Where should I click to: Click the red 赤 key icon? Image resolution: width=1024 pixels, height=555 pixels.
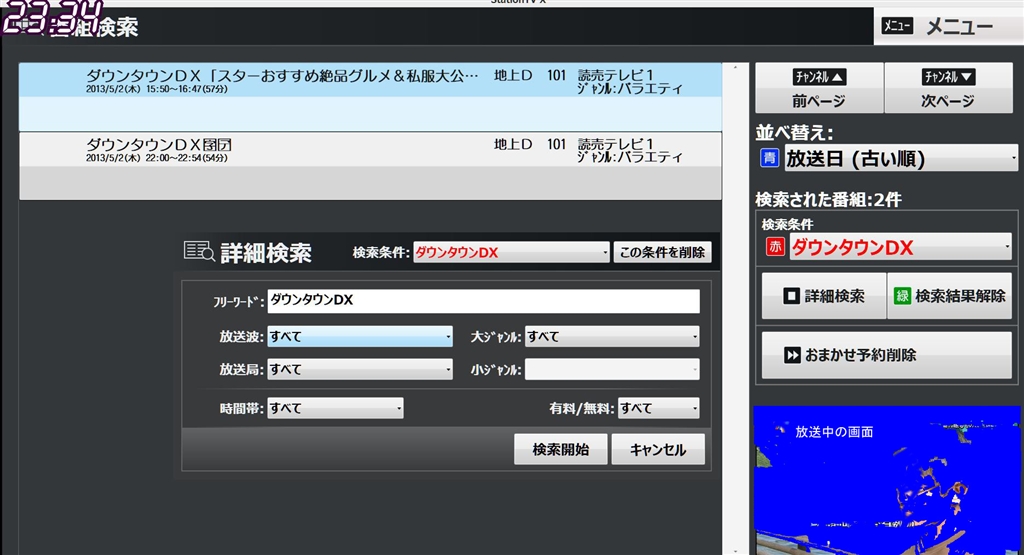tap(775, 247)
